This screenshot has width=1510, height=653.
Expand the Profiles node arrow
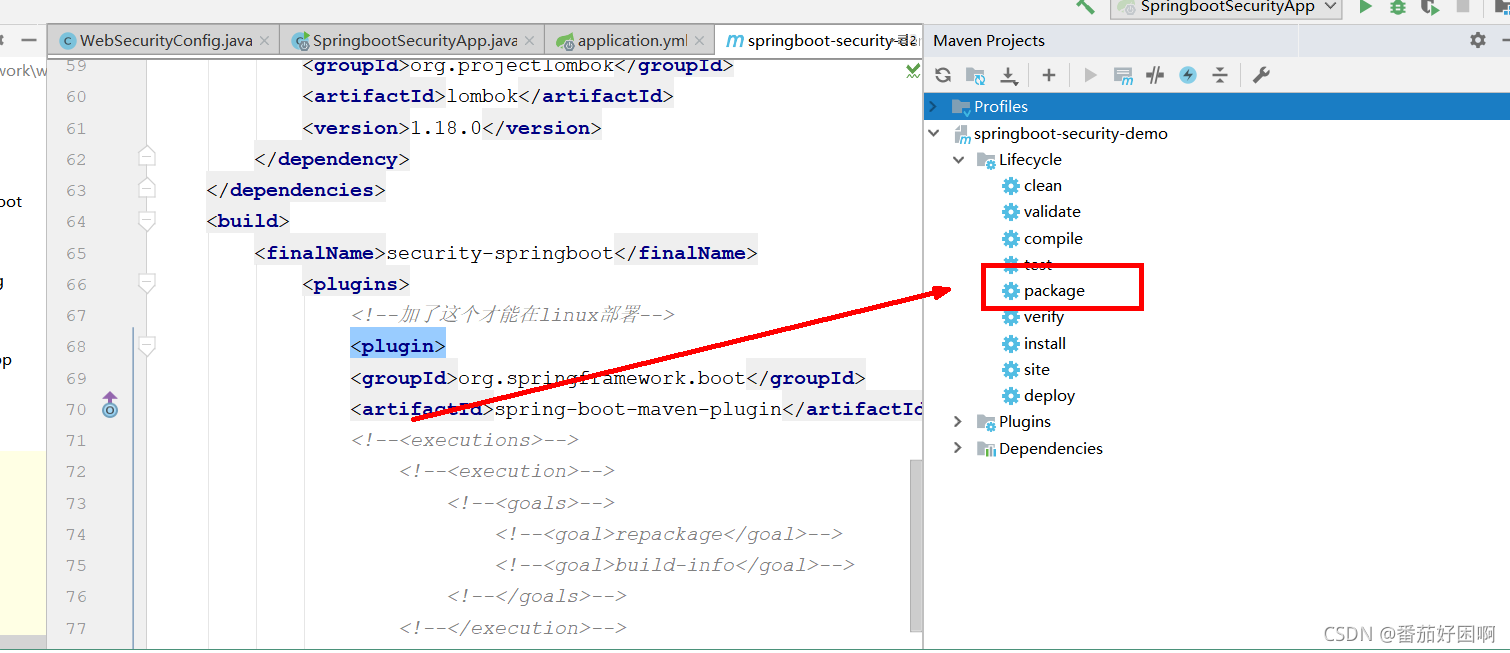point(933,106)
